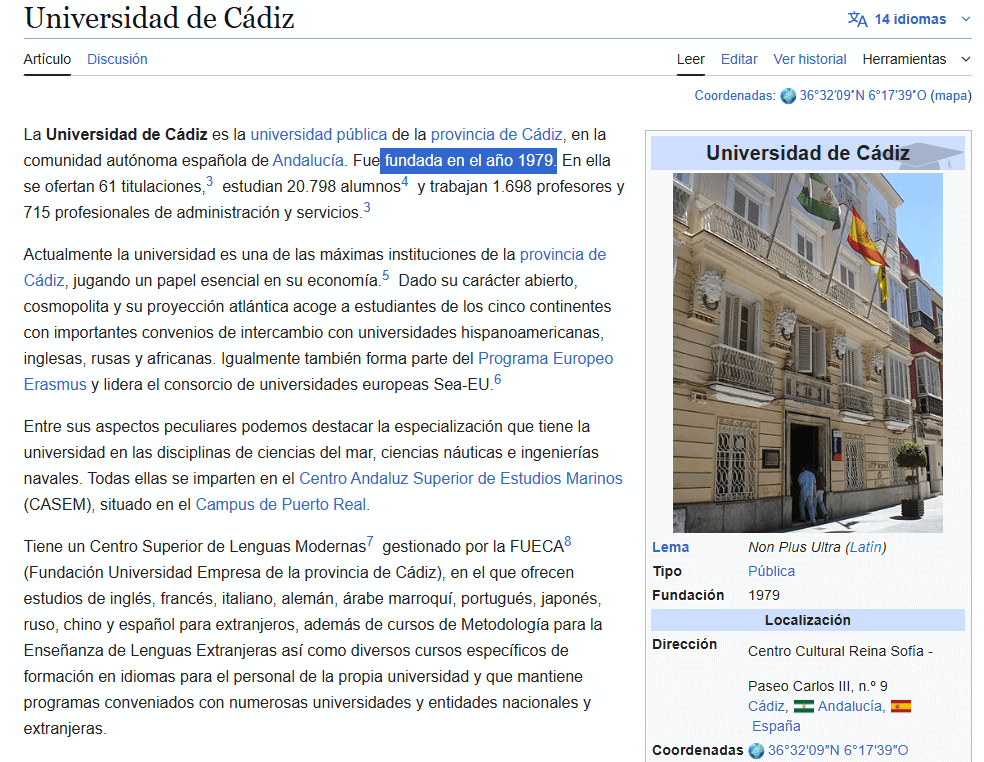Open the university building photo
Screen dimensions: 984x762
click(808, 353)
